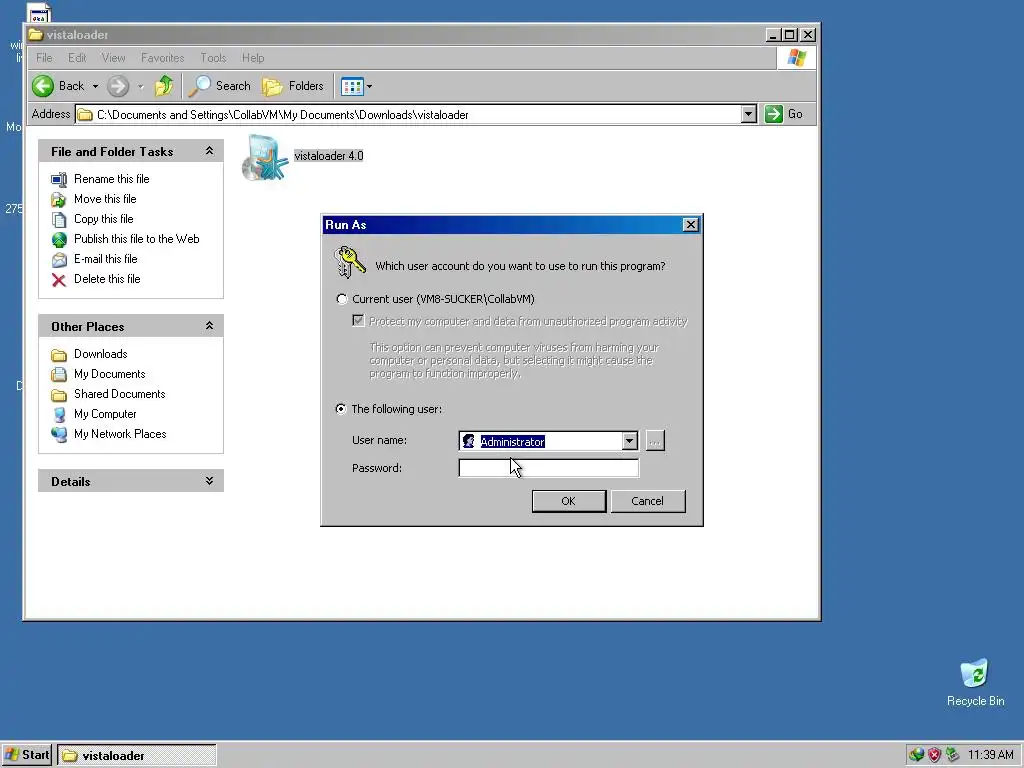This screenshot has height=768, width=1024.
Task: Click the 11:39 AM system clock
Action: [x=991, y=755]
